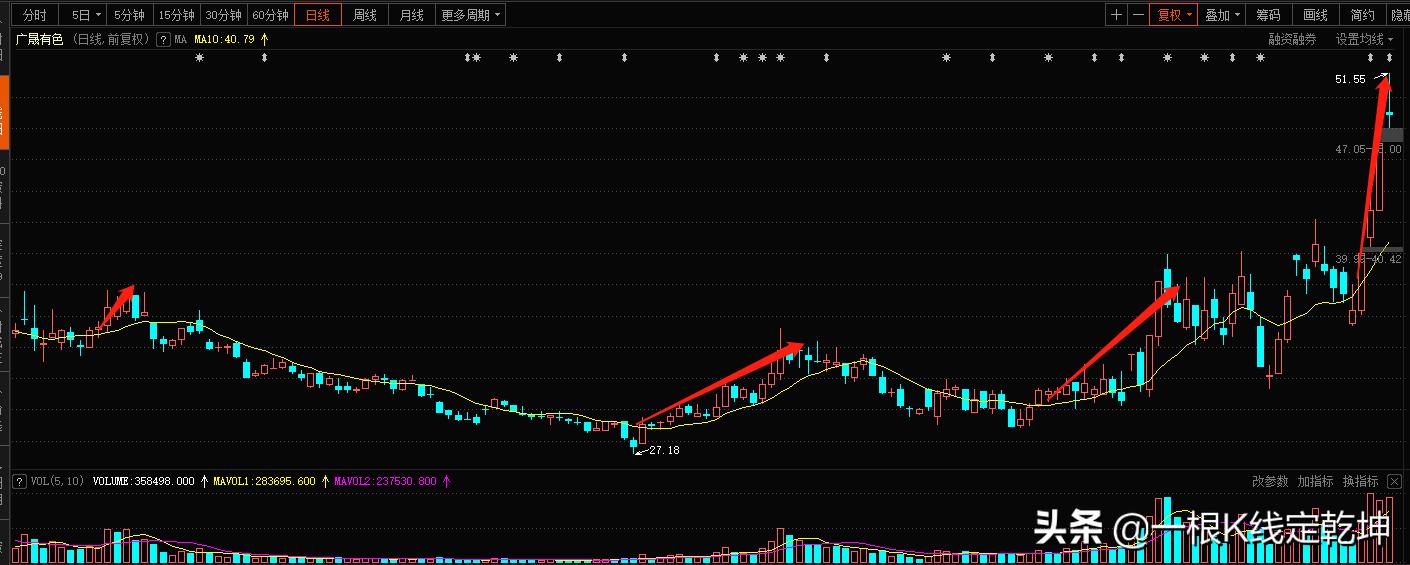This screenshot has width=1410, height=565.
Task: Switch to the 60分钟 period
Action: [x=270, y=15]
